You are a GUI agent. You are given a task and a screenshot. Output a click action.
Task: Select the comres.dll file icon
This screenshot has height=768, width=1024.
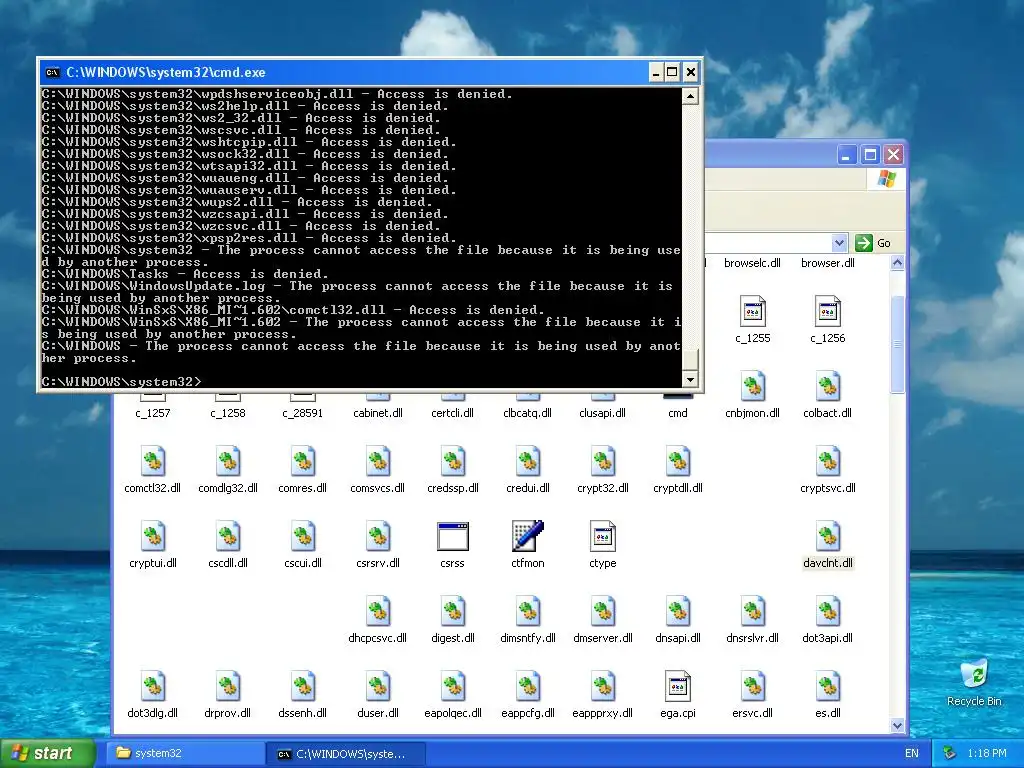[303, 461]
